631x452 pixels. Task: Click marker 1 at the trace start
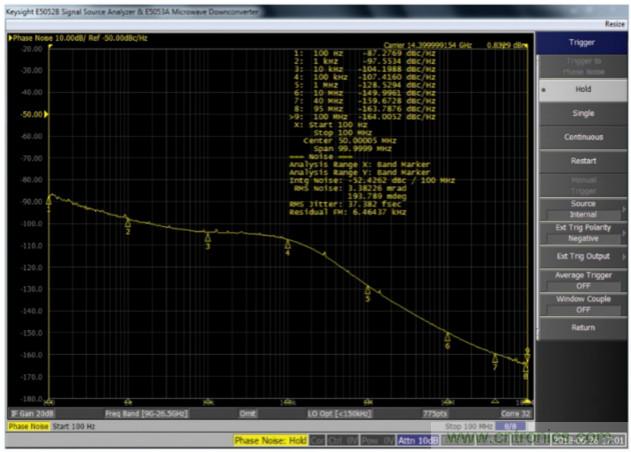pyautogui.click(x=49, y=201)
